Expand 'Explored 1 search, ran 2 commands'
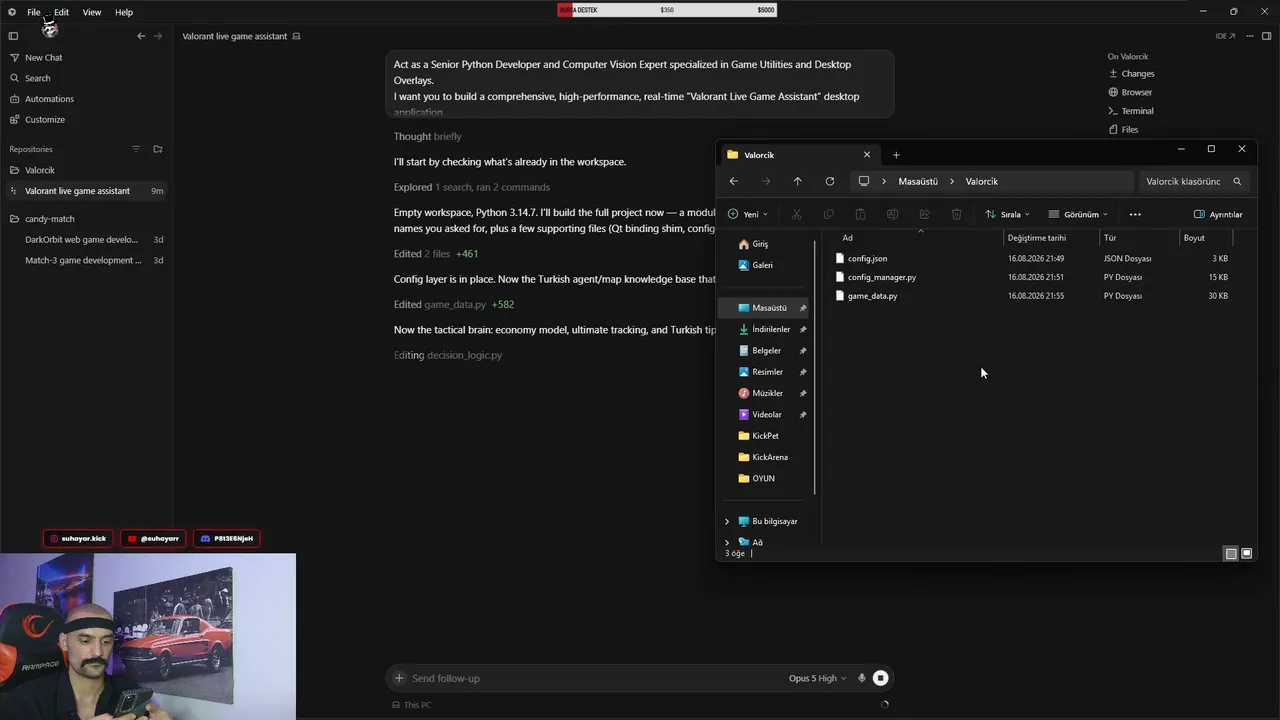The height and width of the screenshot is (720, 1280). (x=471, y=187)
